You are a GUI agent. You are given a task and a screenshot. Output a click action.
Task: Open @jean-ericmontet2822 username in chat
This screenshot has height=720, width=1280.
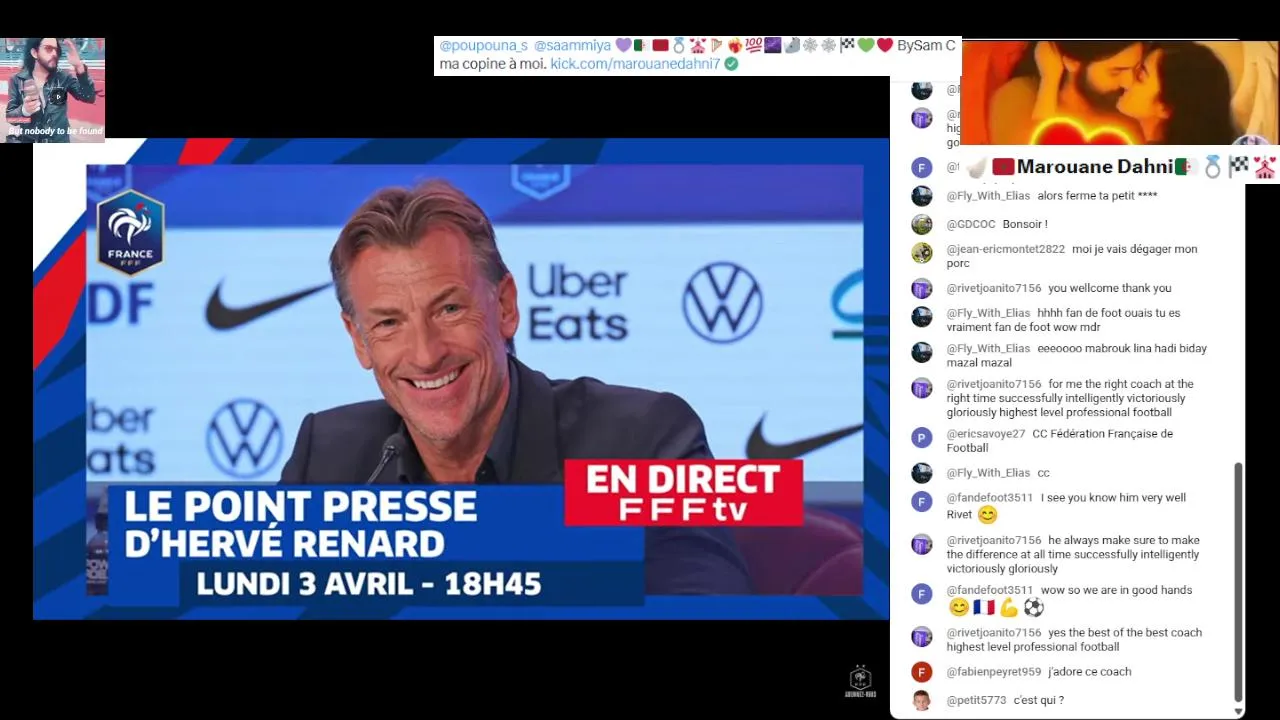(1006, 249)
